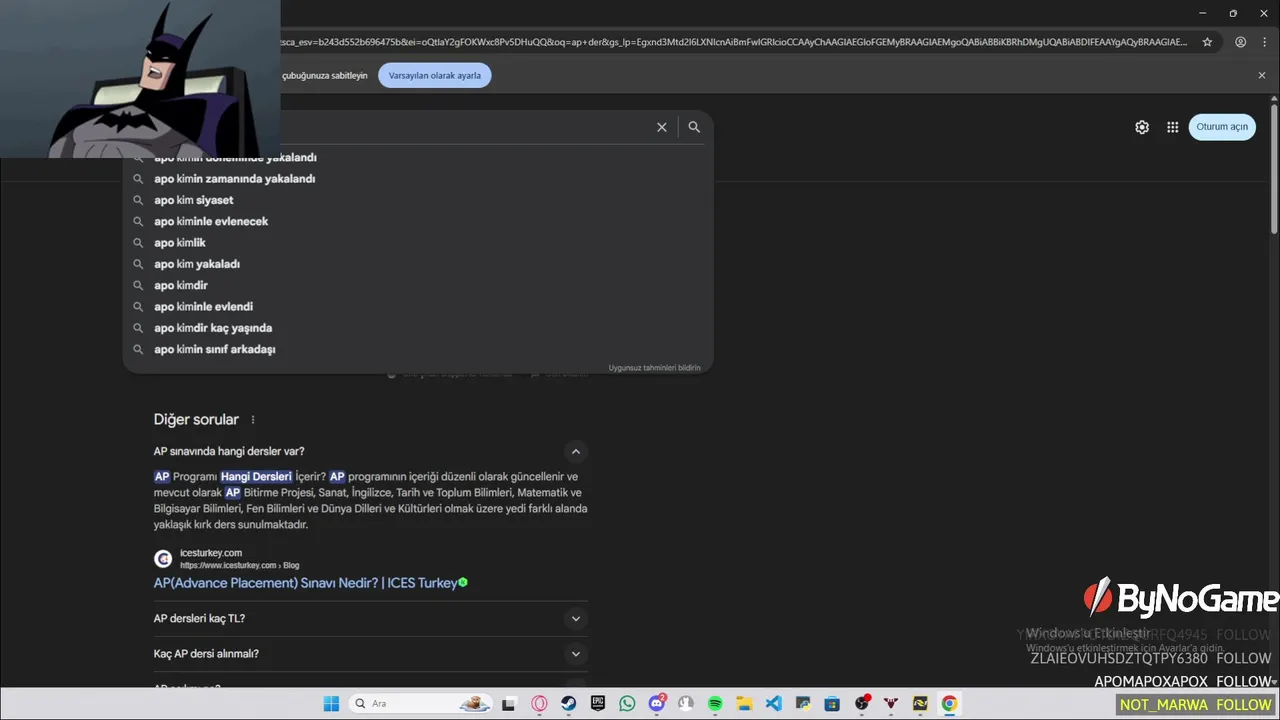Viewport: 1280px width, 720px height.
Task: Click the page's vertical scrollbar thumb
Action: pyautogui.click(x=1273, y=170)
